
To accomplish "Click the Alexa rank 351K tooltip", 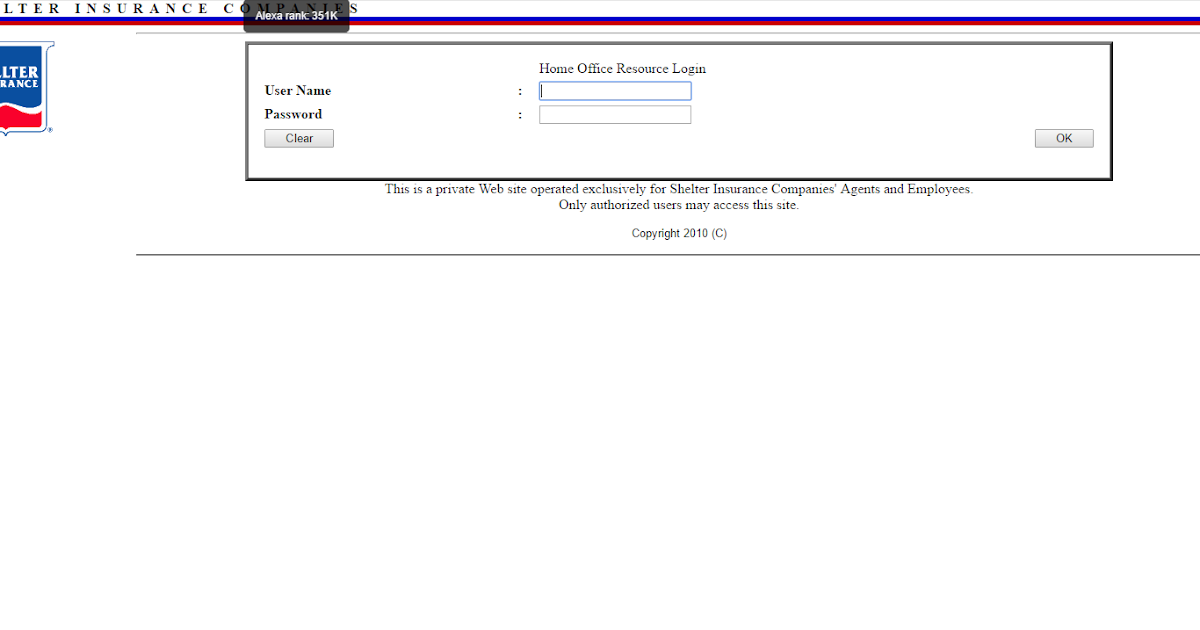I will click(x=297, y=16).
